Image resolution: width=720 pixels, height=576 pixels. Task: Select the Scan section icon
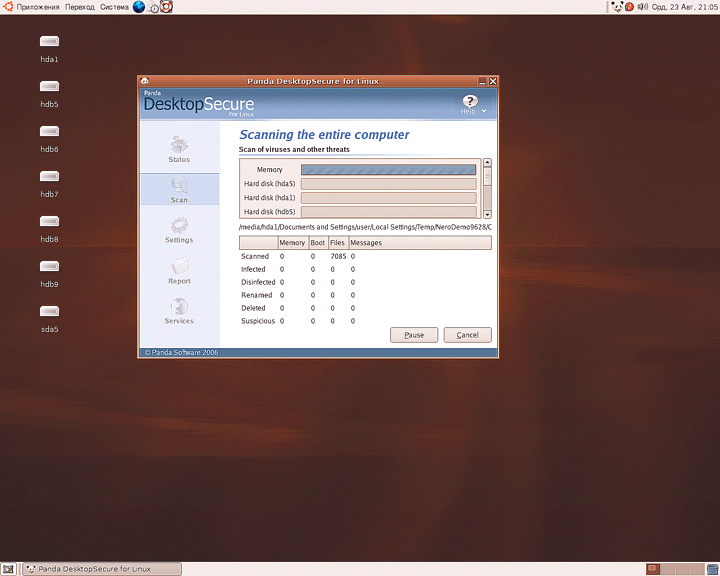[x=179, y=185]
